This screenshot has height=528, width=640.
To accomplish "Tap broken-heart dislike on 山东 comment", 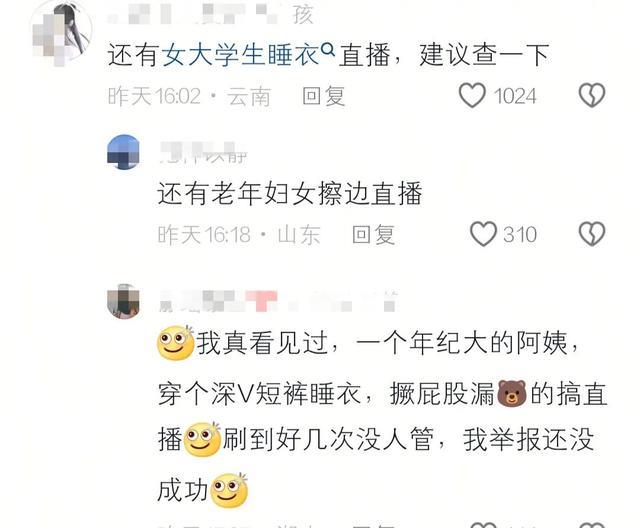I will click(592, 234).
